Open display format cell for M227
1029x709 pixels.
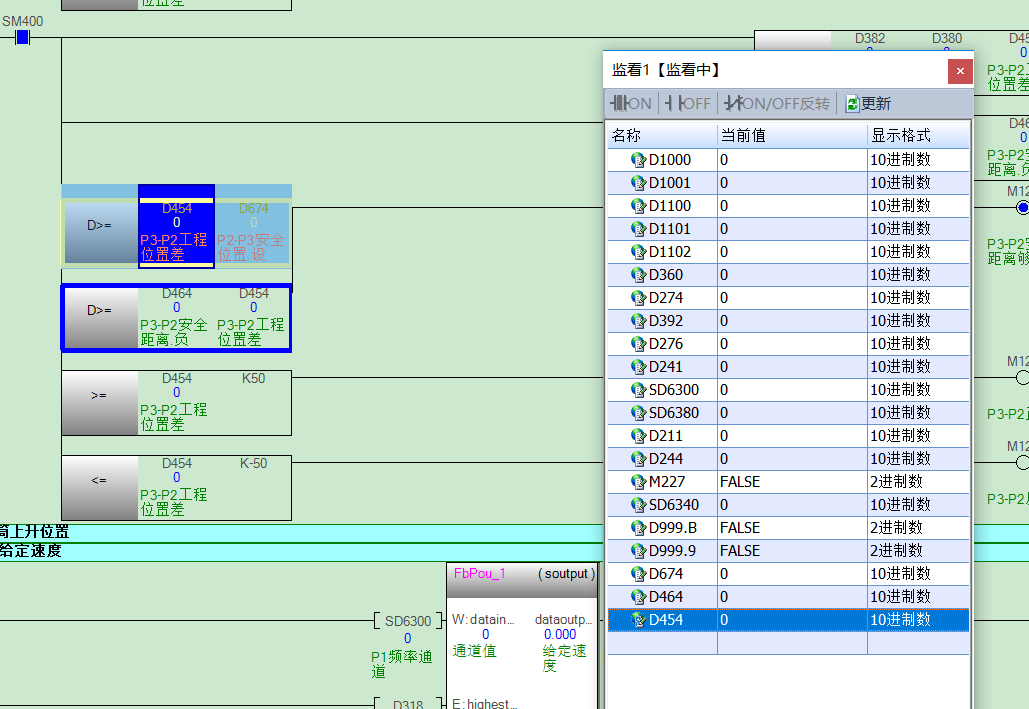(917, 482)
